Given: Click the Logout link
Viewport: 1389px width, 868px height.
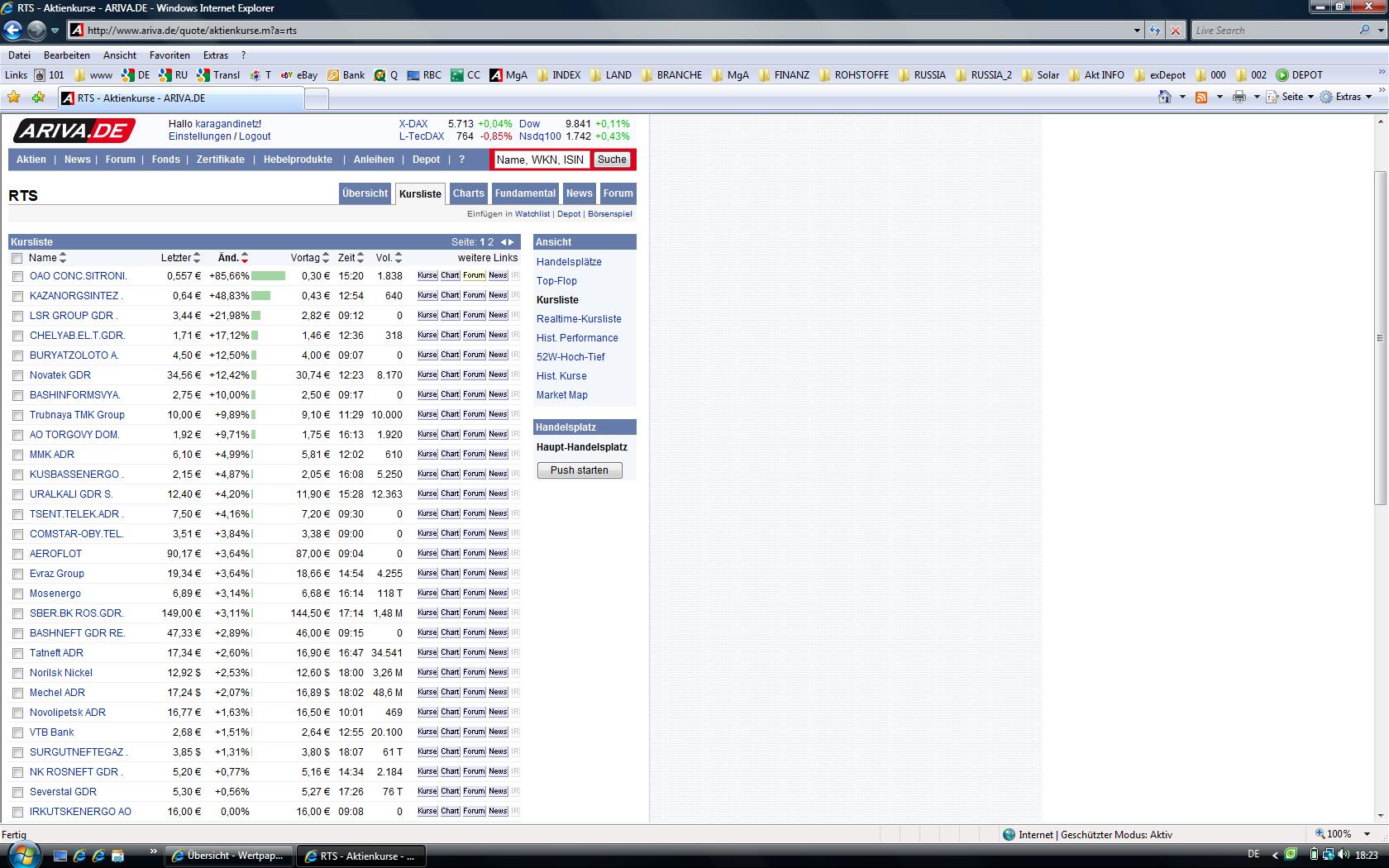Looking at the screenshot, I should pos(255,136).
